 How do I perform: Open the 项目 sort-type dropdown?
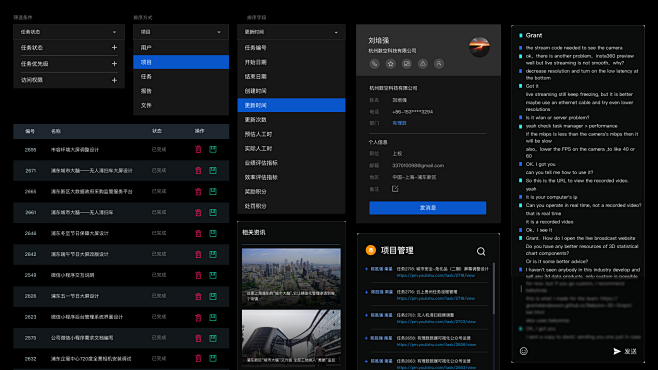coord(181,32)
